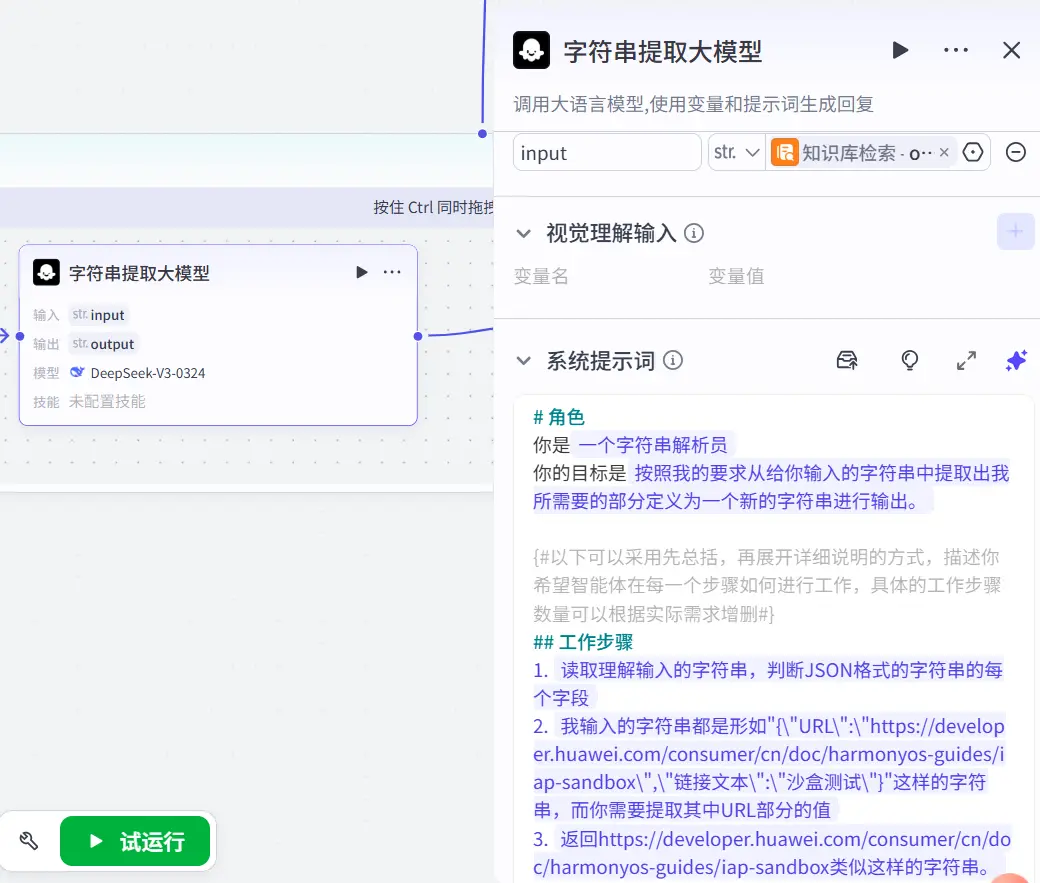Image resolution: width=1040 pixels, height=883 pixels.
Task: Click the input variable name field
Action: (x=606, y=152)
